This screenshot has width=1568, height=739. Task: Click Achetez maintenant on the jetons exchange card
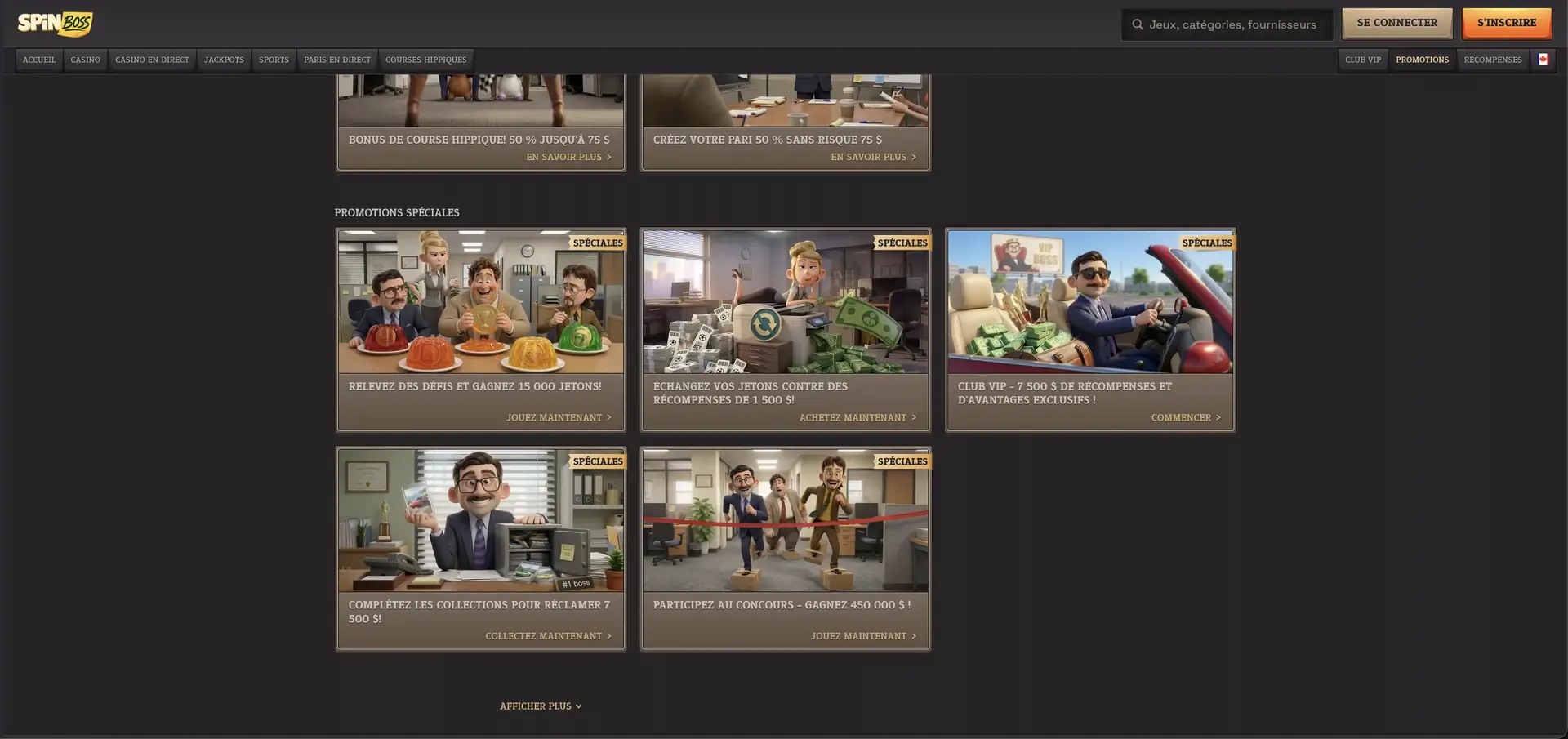tap(857, 417)
